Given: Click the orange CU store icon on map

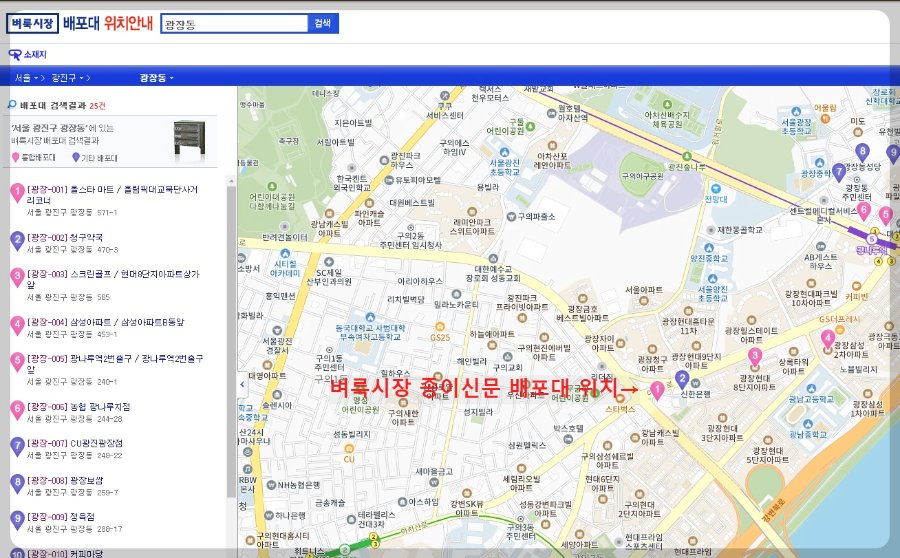Looking at the screenshot, I should coord(349,448).
